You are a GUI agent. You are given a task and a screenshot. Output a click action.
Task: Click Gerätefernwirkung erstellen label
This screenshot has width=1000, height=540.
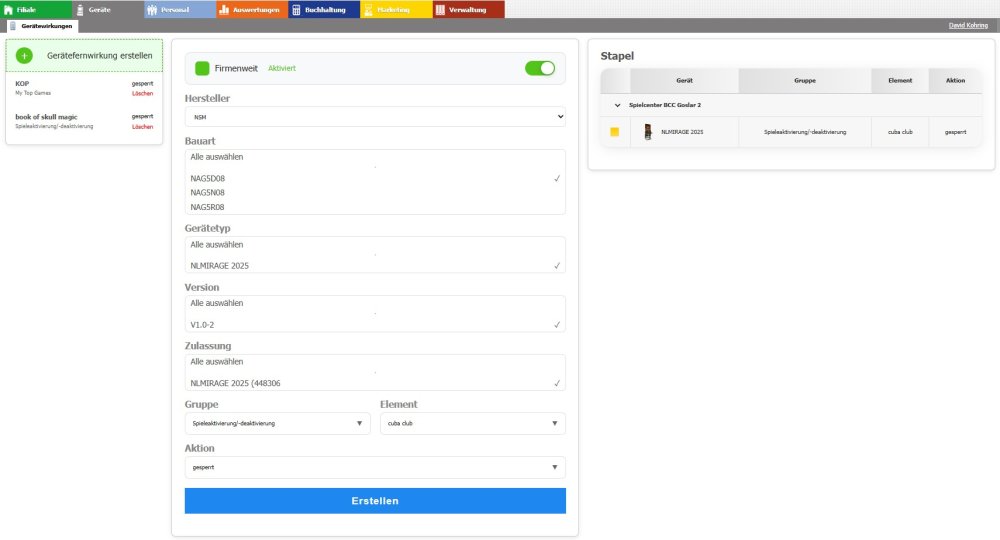pos(99,55)
